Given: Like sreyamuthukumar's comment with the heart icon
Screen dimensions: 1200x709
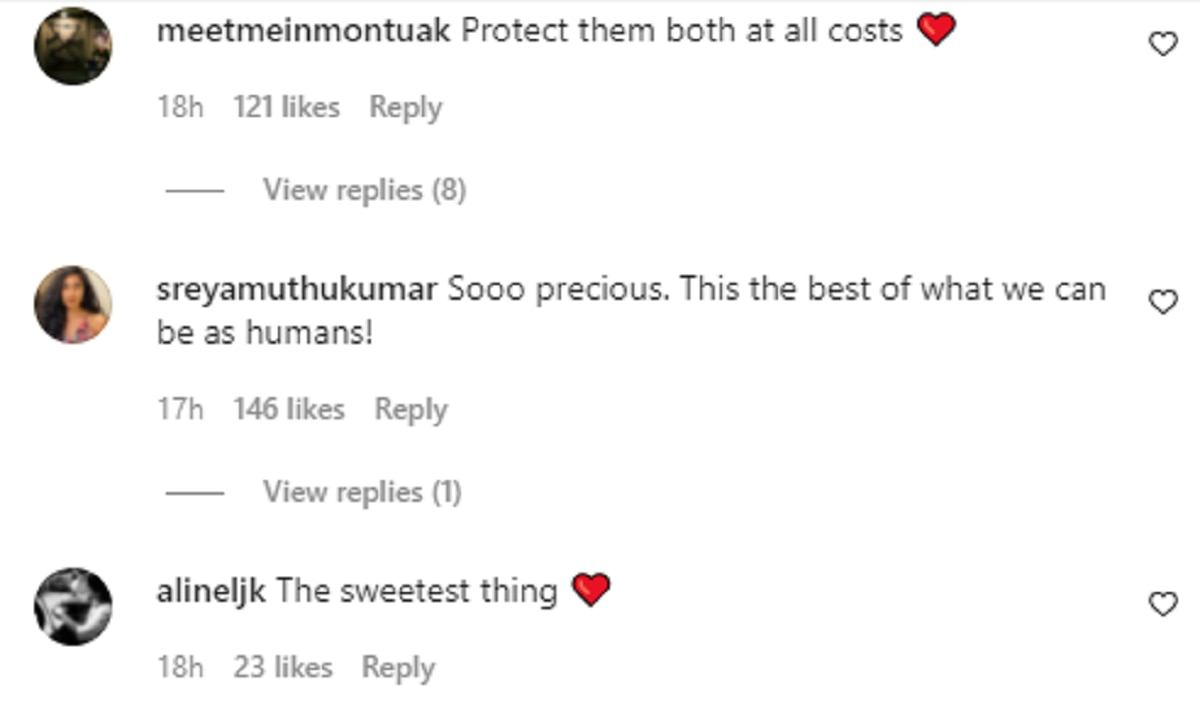Looking at the screenshot, I should tap(1162, 302).
